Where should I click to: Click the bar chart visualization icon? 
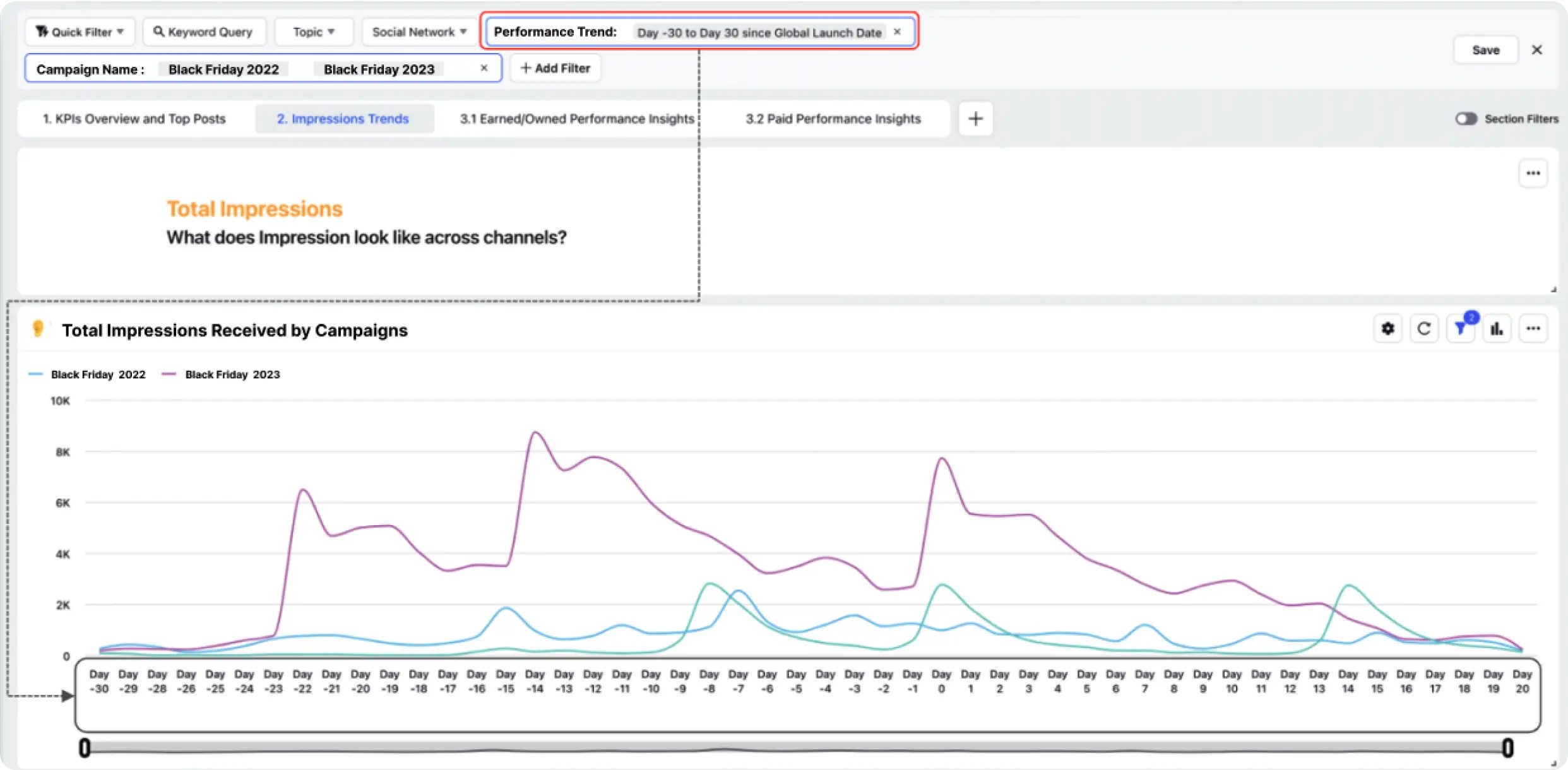click(1497, 329)
